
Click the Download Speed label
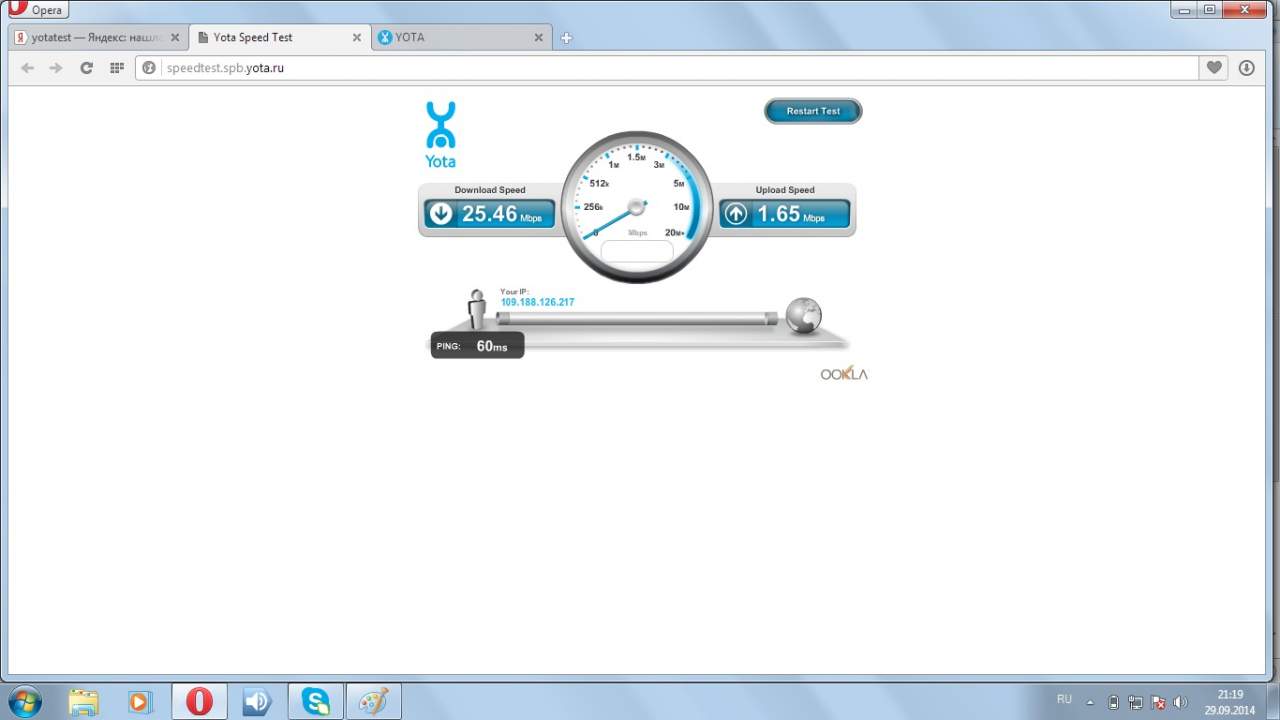click(x=490, y=190)
